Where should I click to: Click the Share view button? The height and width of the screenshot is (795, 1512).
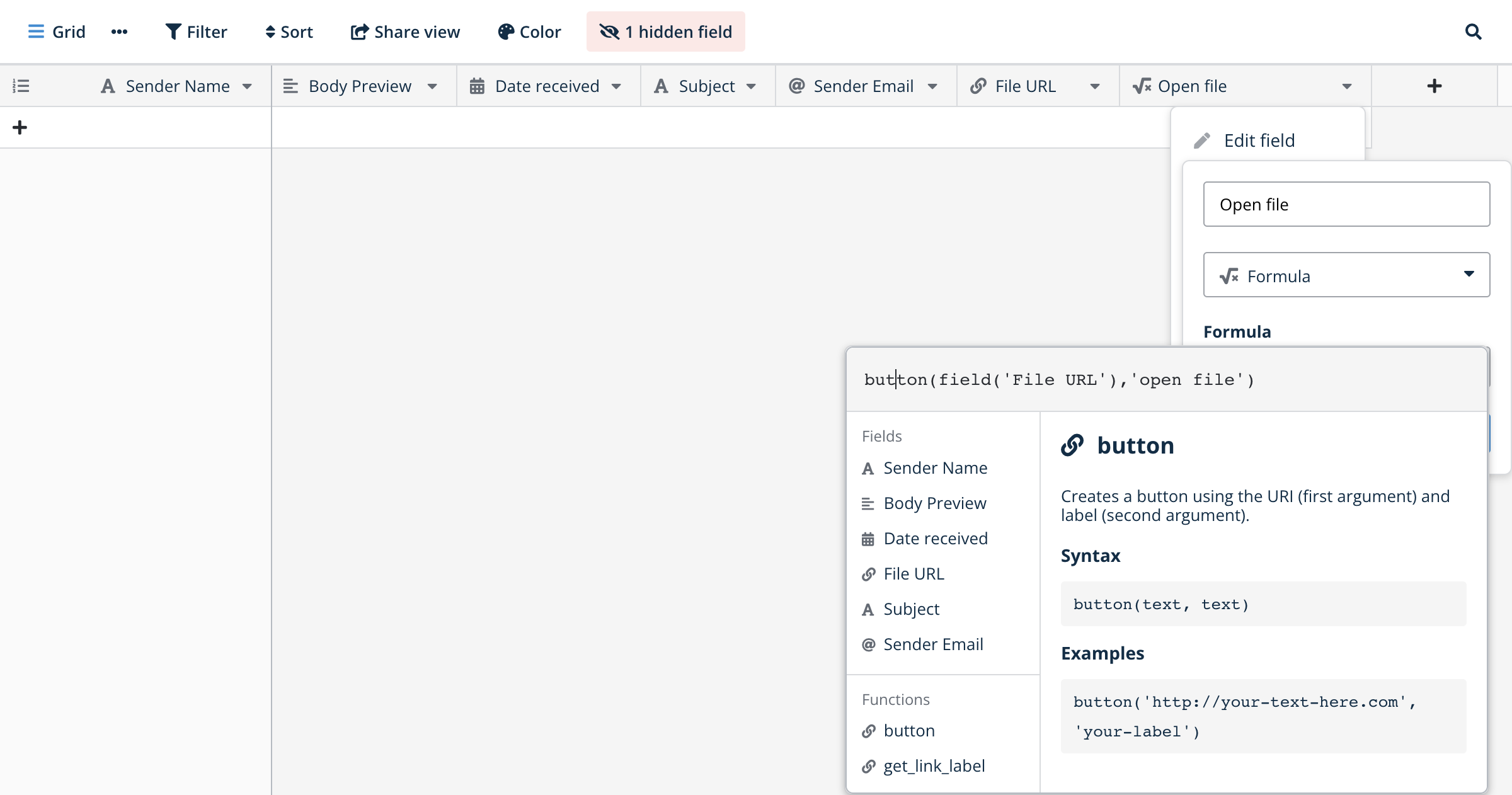pyautogui.click(x=405, y=31)
